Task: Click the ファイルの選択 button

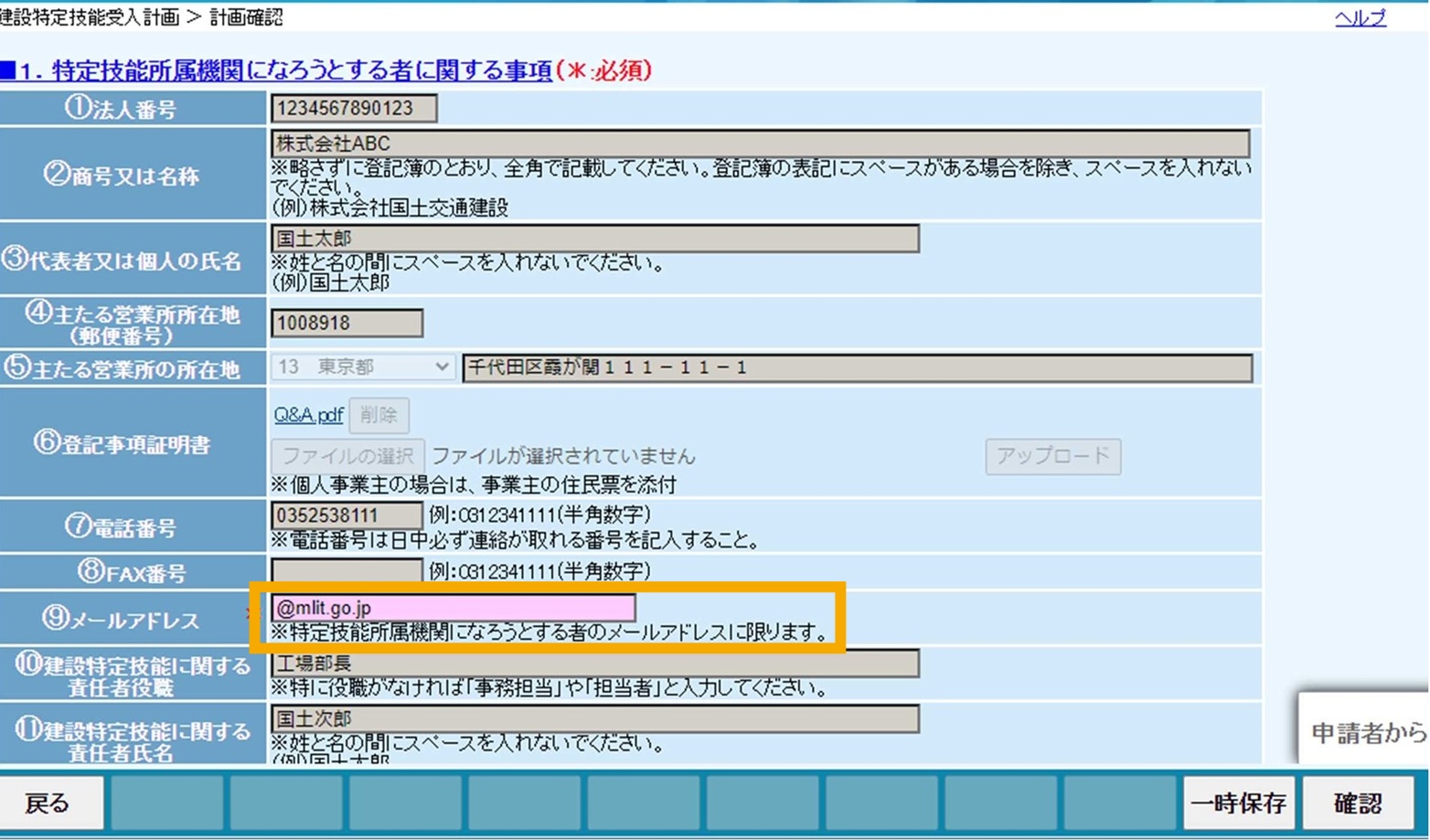Action: (x=347, y=455)
